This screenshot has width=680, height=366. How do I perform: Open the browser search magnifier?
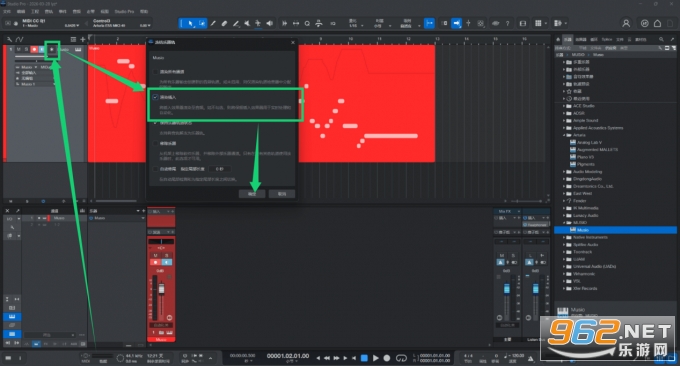[x=661, y=39]
